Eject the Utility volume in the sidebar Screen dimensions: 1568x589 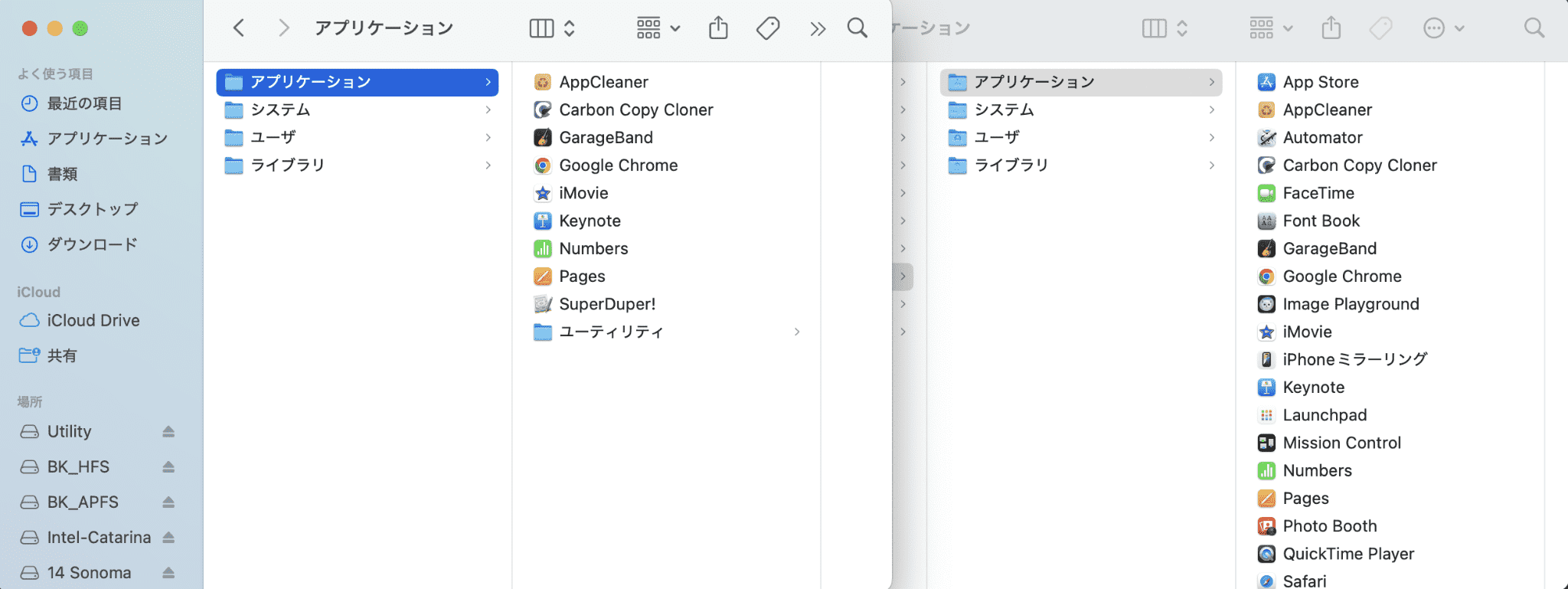tap(168, 432)
